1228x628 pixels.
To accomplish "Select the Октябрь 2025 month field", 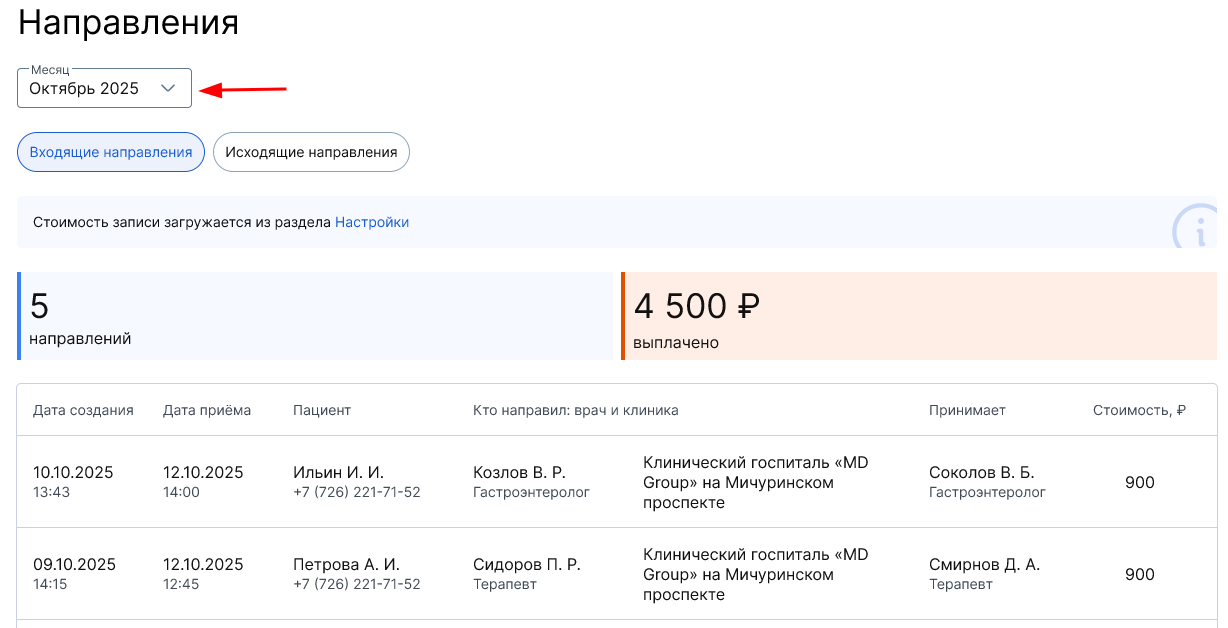I will coord(84,88).
